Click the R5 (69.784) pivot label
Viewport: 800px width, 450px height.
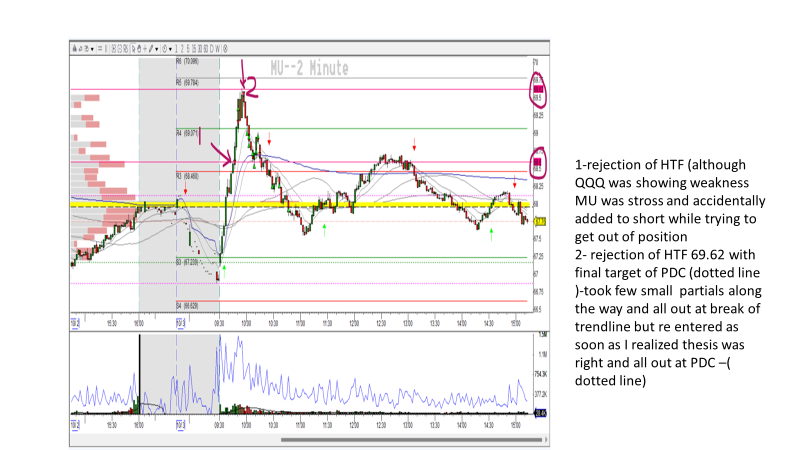(187, 82)
